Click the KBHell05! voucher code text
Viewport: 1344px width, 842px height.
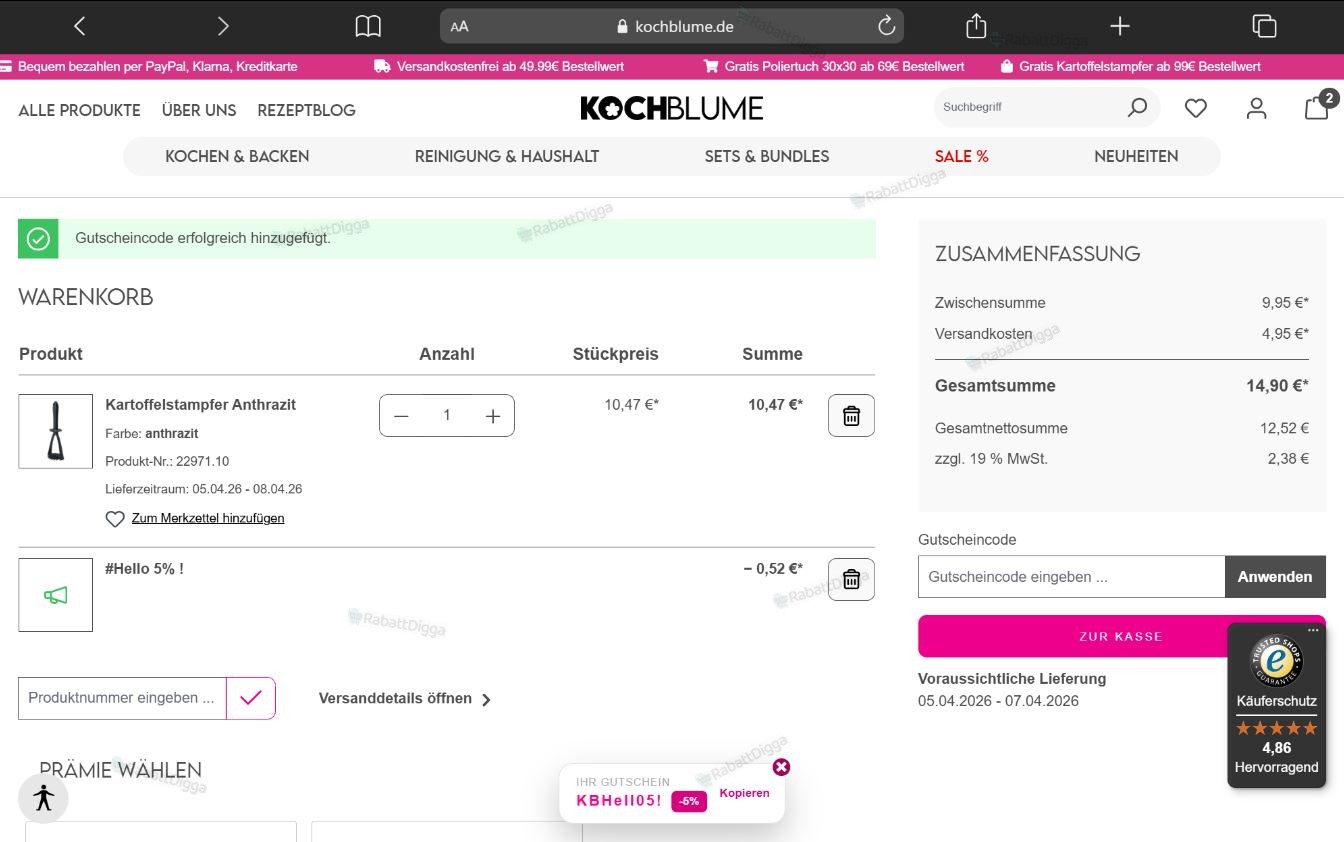tap(619, 801)
